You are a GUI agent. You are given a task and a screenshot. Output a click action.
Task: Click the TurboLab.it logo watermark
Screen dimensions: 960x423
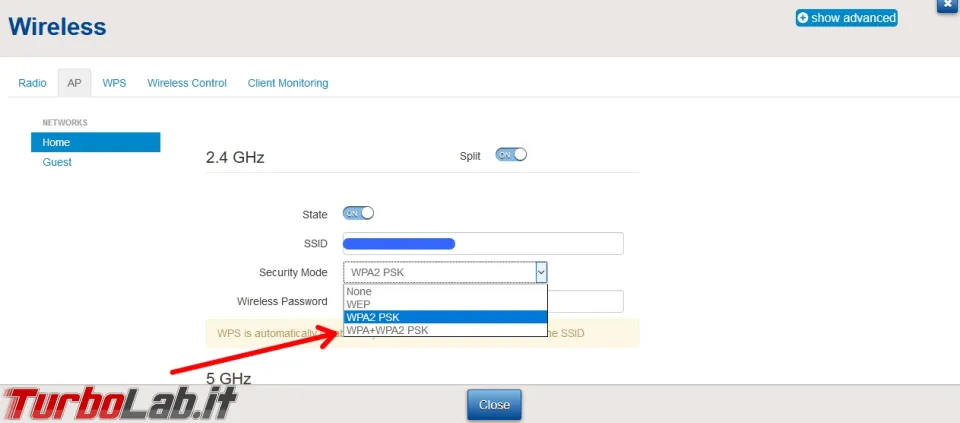(x=119, y=403)
